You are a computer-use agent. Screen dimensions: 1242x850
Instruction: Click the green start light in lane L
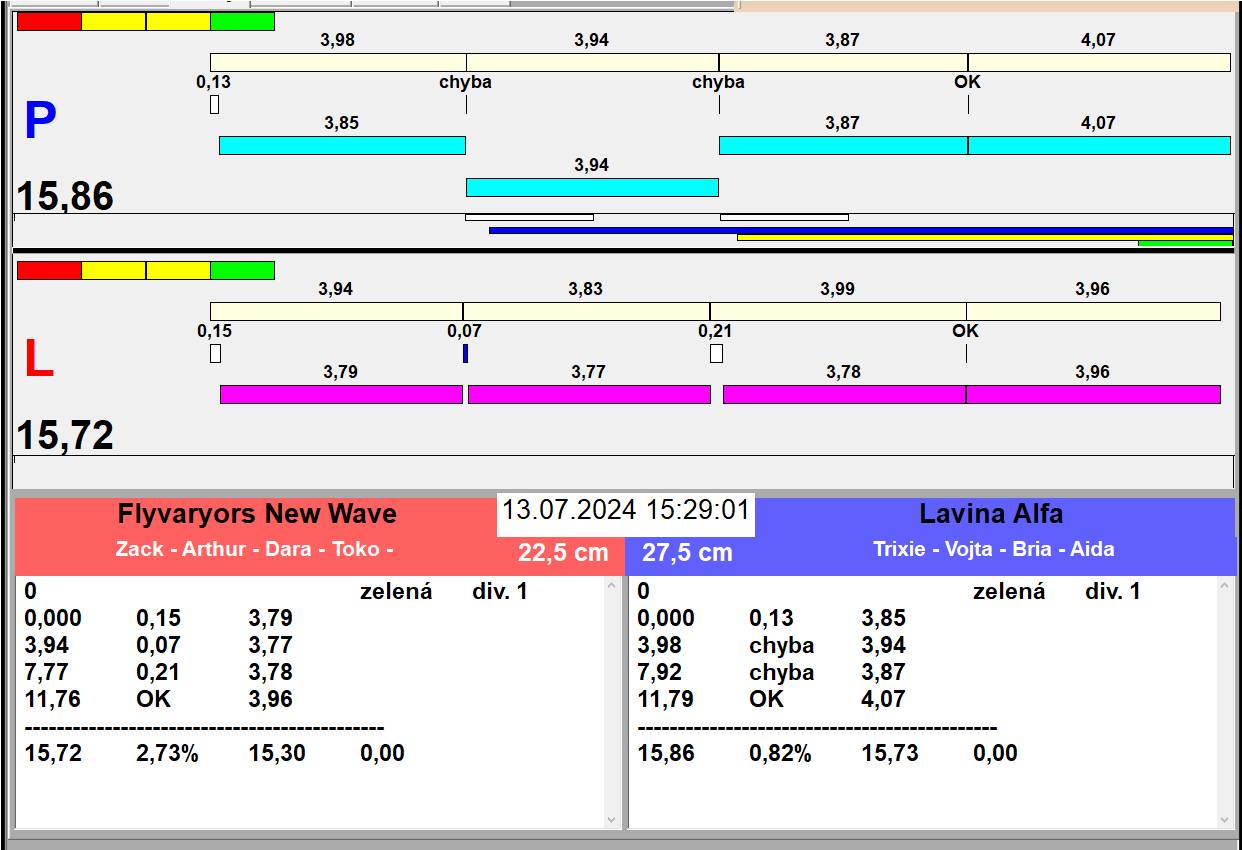click(x=242, y=270)
